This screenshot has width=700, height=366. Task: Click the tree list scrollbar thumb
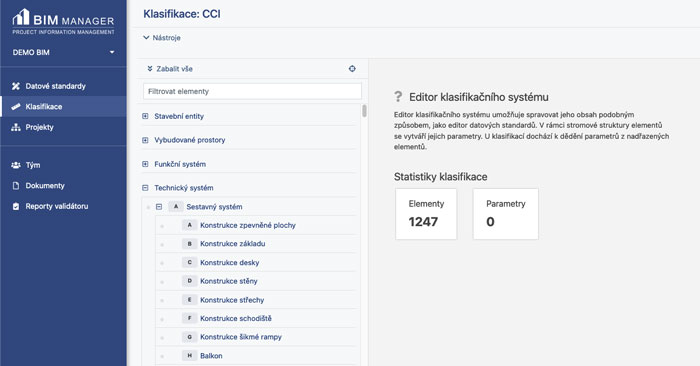(364, 111)
